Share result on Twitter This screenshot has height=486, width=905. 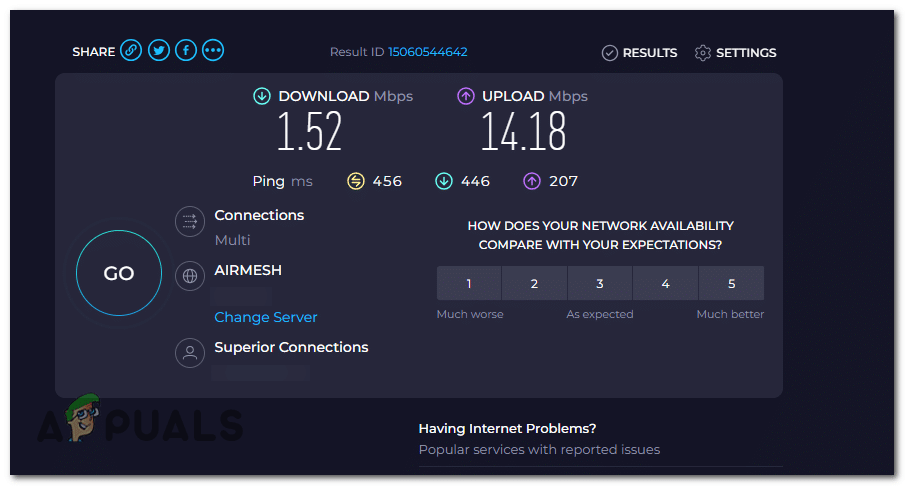click(x=158, y=51)
